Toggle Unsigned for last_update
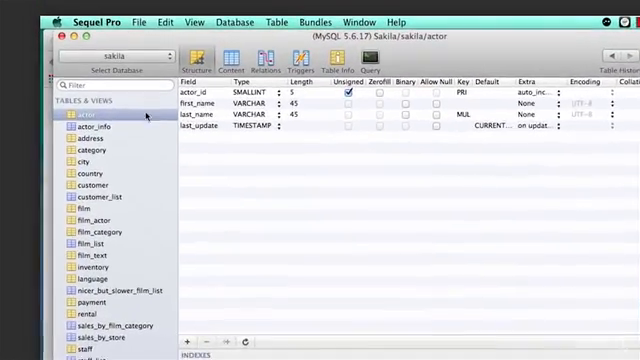This screenshot has height=360, width=640. (348, 126)
